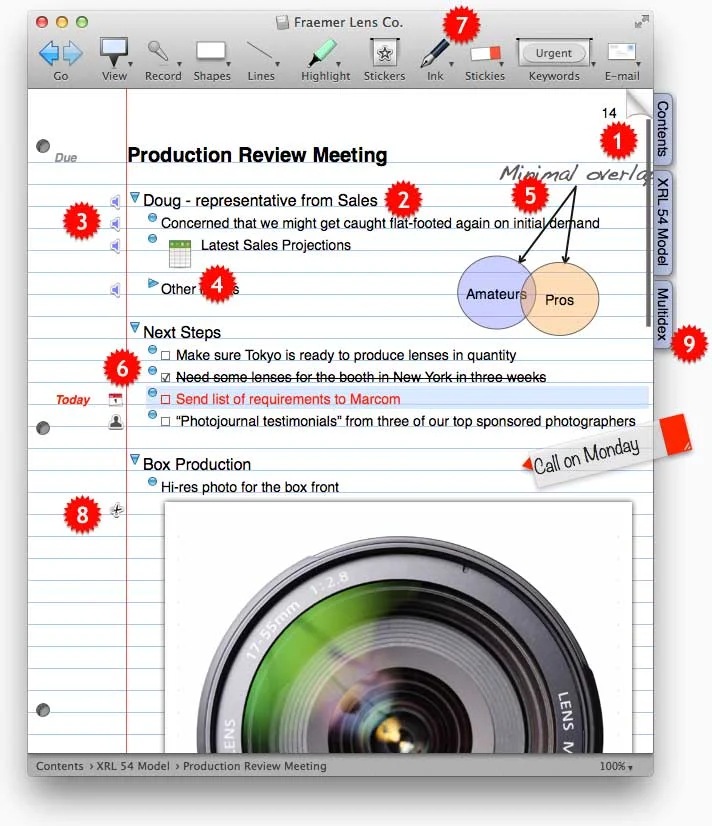Viewport: 712px width, 826px height.
Task: Check the Make sure Tokyo is ready box
Action: click(x=166, y=356)
